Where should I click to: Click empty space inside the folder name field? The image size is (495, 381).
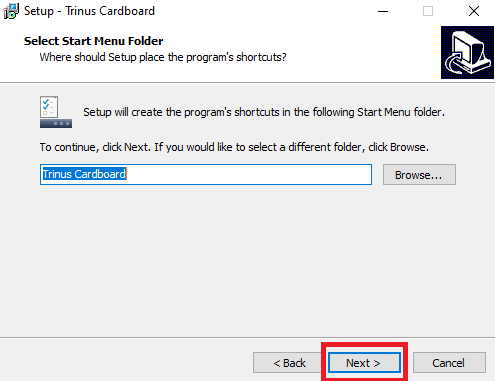tap(248, 174)
